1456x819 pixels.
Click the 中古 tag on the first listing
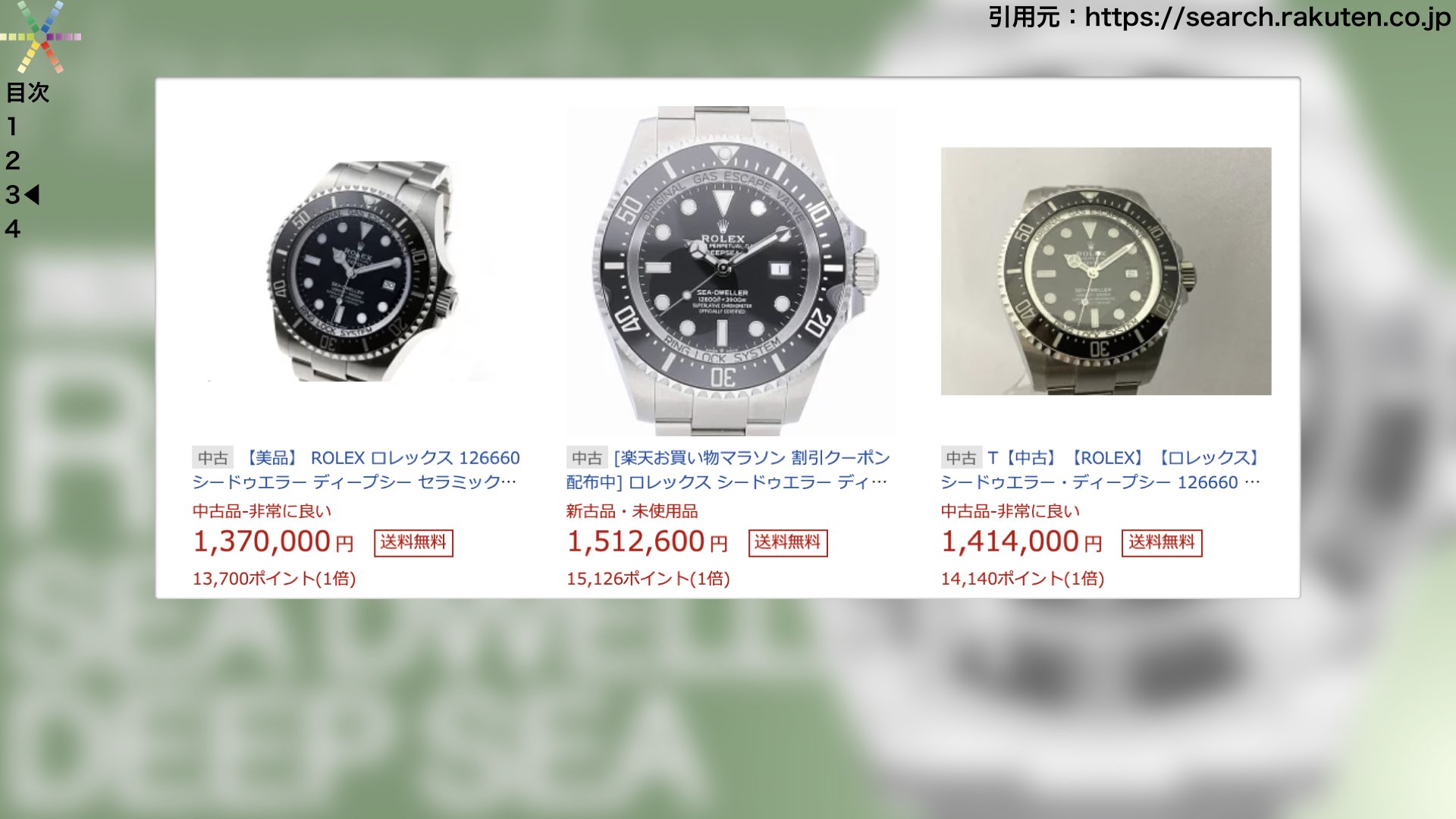pyautogui.click(x=213, y=458)
